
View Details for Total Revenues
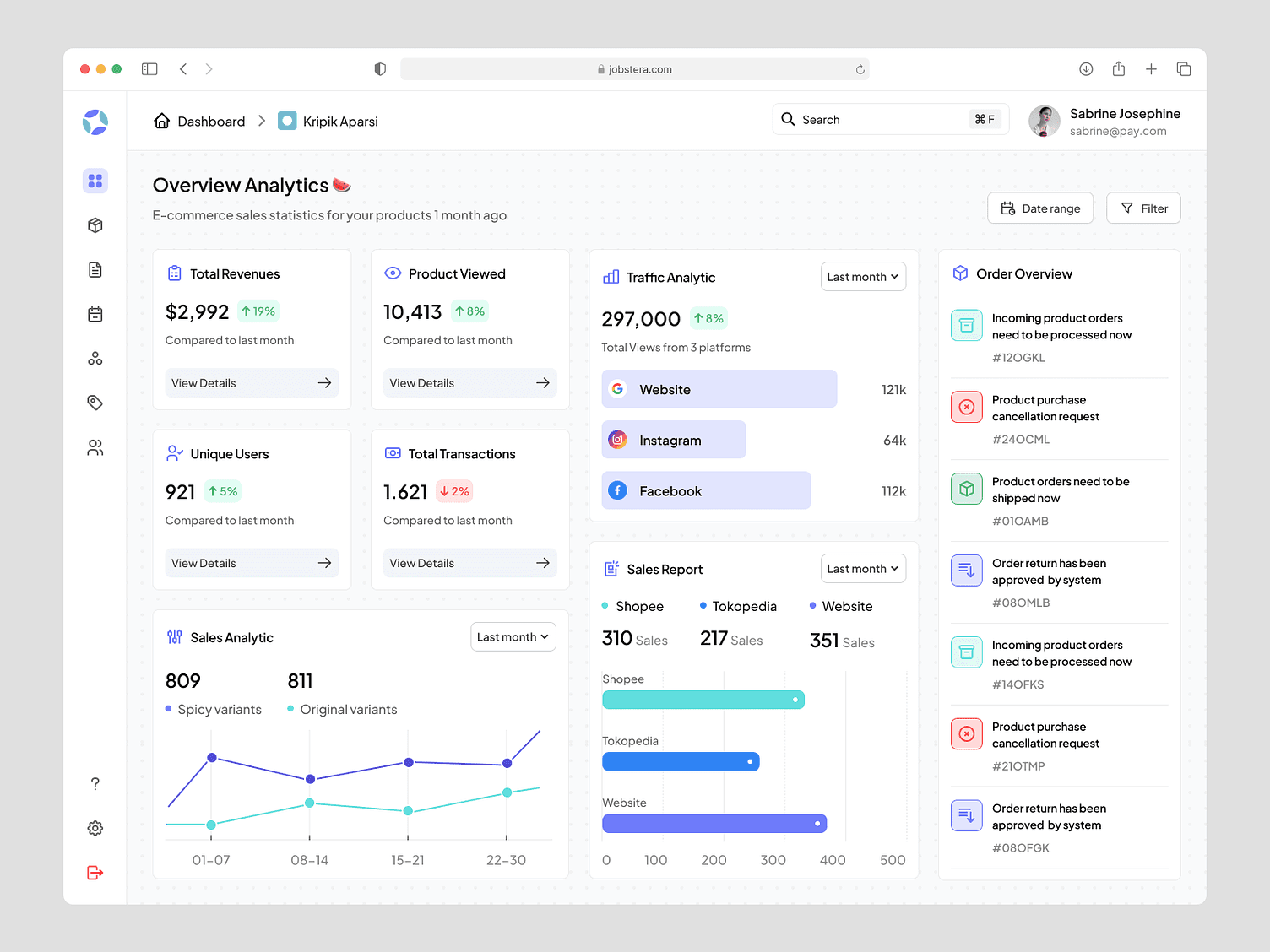coord(252,383)
